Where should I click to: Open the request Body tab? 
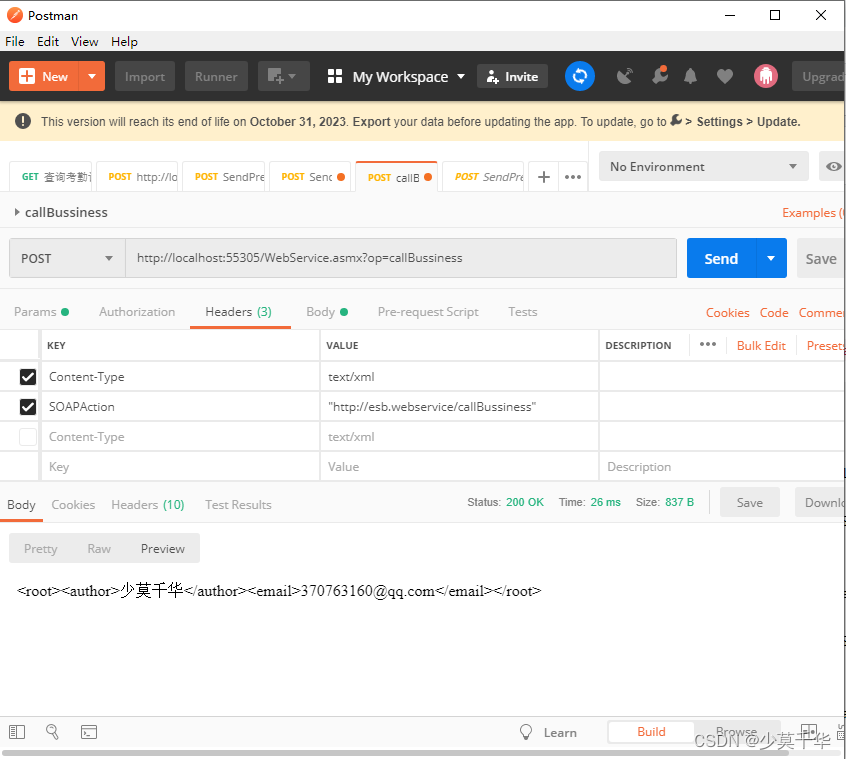pyautogui.click(x=327, y=312)
